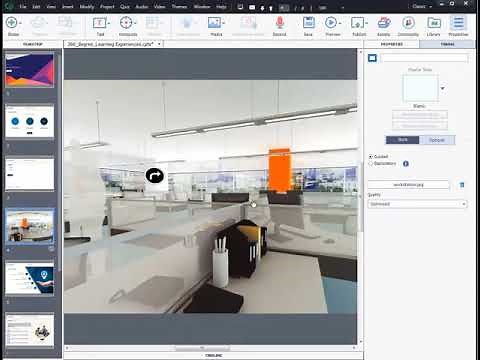This screenshot has width=480, height=360.
Task: Open the Master Slide dropdown arrow
Action: point(443,88)
